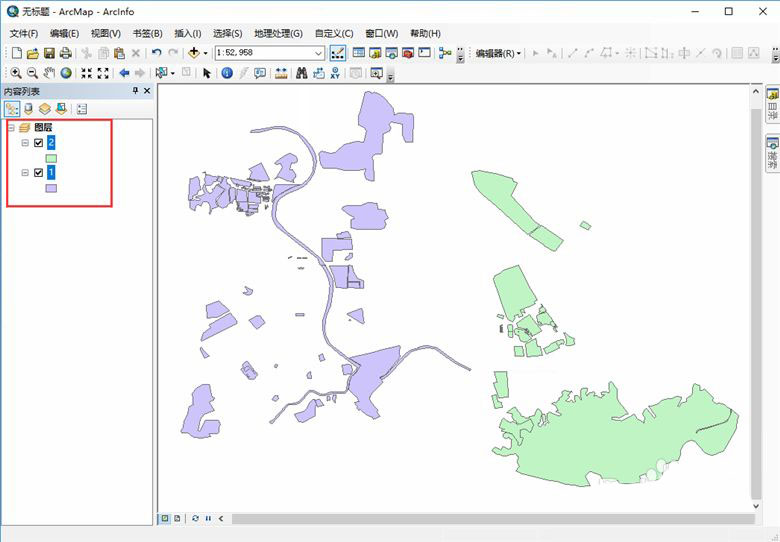
Task: Click the Fixed Zoom Out icon
Action: tap(103, 73)
